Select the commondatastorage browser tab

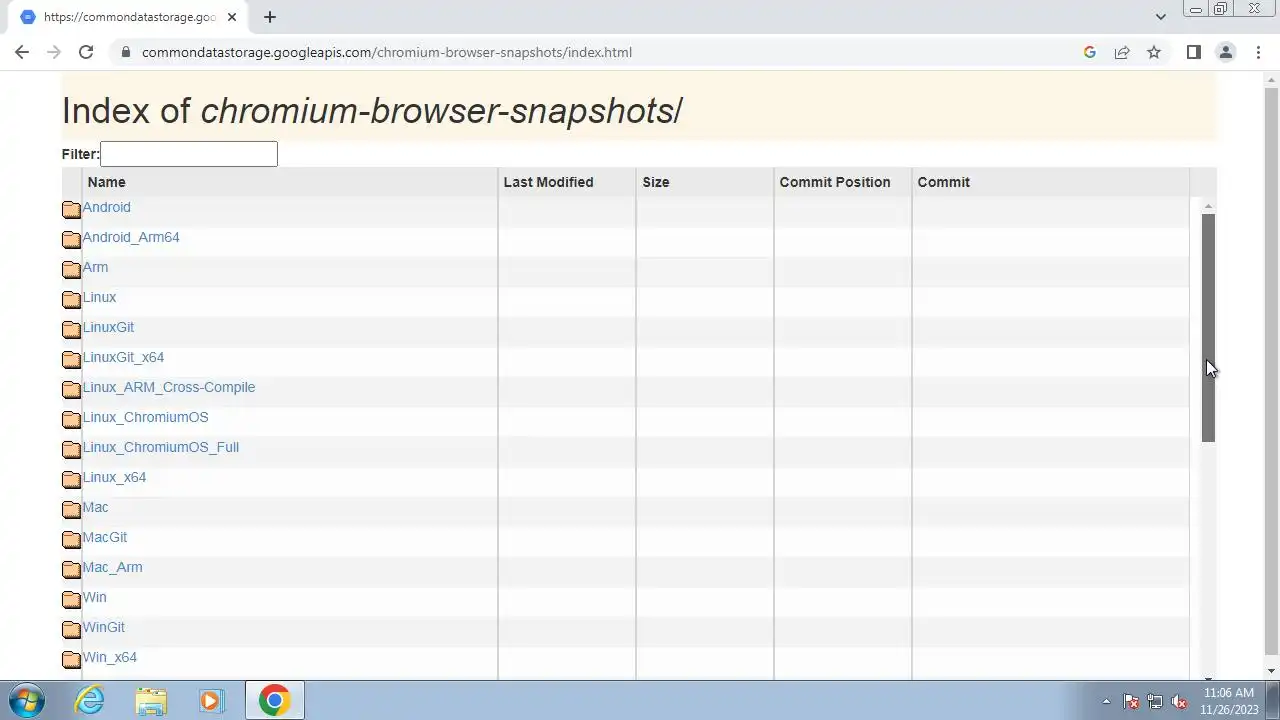point(128,17)
